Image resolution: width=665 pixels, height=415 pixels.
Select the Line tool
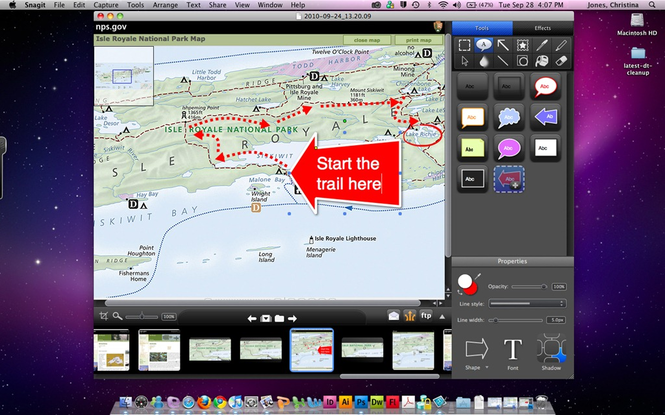pyautogui.click(x=503, y=61)
